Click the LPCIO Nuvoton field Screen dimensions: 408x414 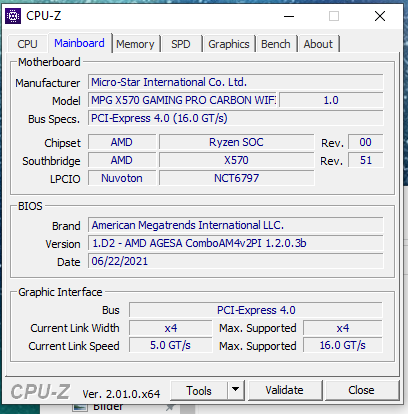click(x=122, y=178)
